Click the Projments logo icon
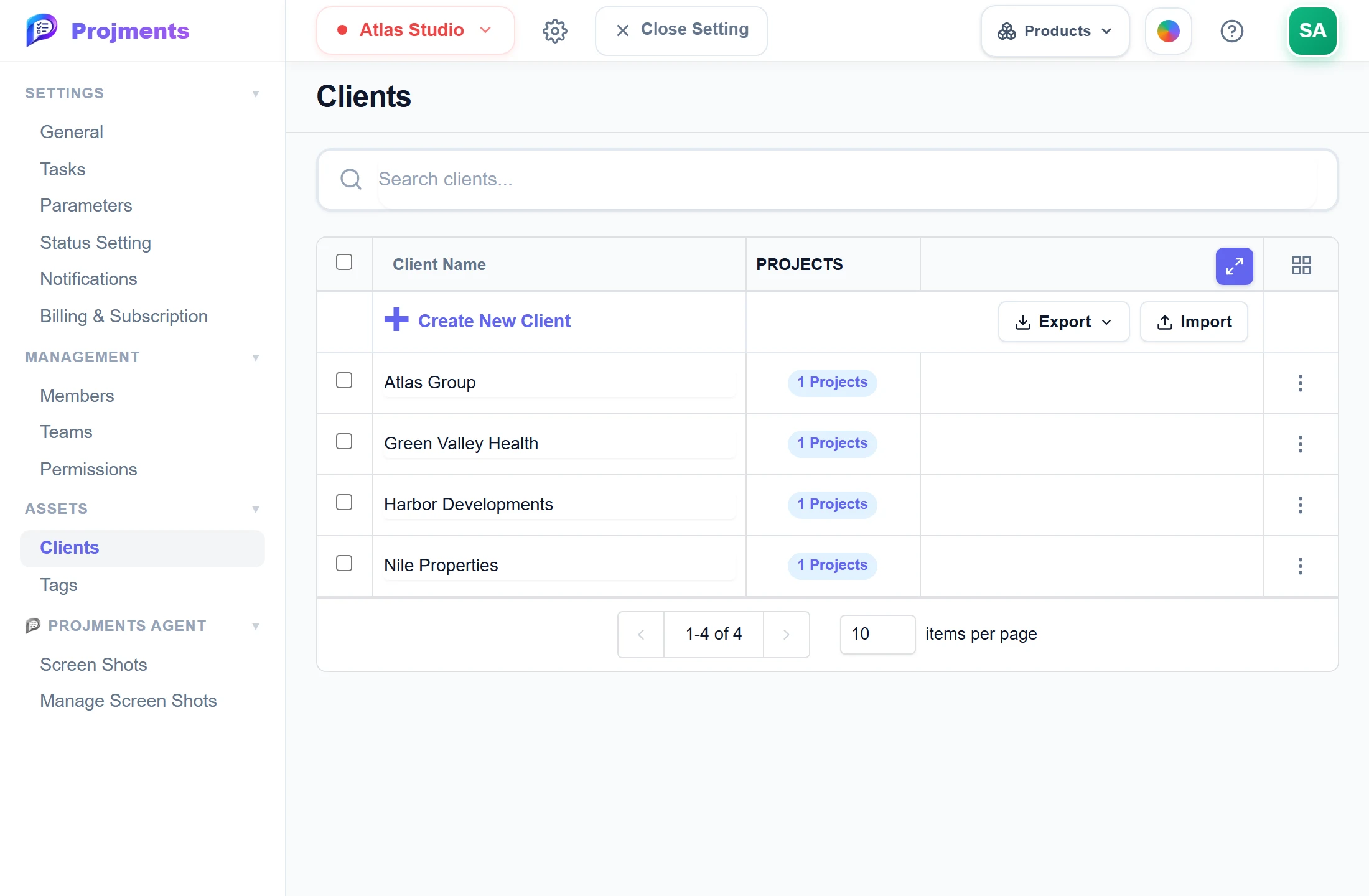This screenshot has height=896, width=1369. point(42,30)
